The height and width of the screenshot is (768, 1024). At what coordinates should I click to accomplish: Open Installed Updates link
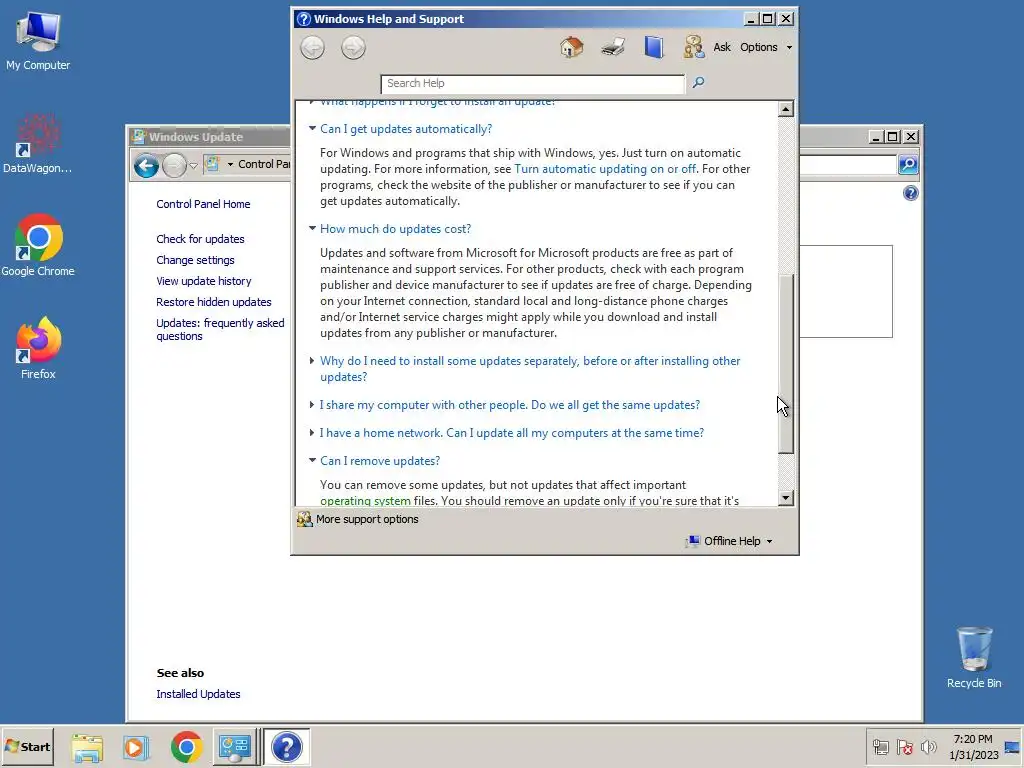198,694
